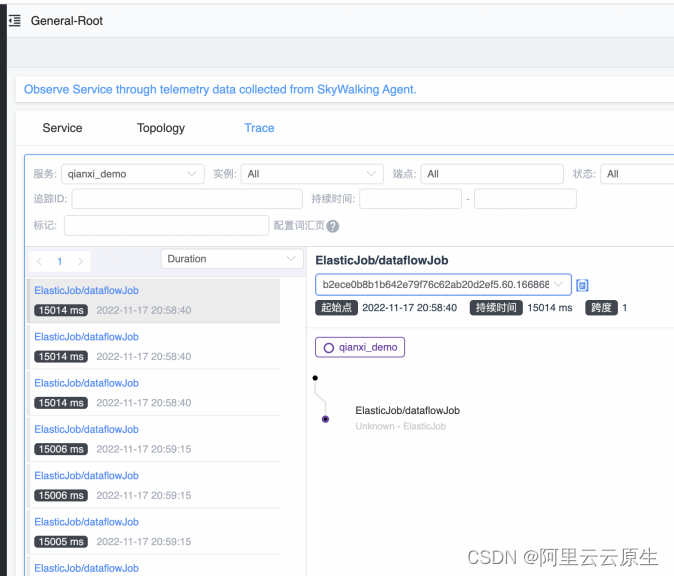Open the help icon next to 配置词汇页
This screenshot has width=674, height=576.
(332, 226)
